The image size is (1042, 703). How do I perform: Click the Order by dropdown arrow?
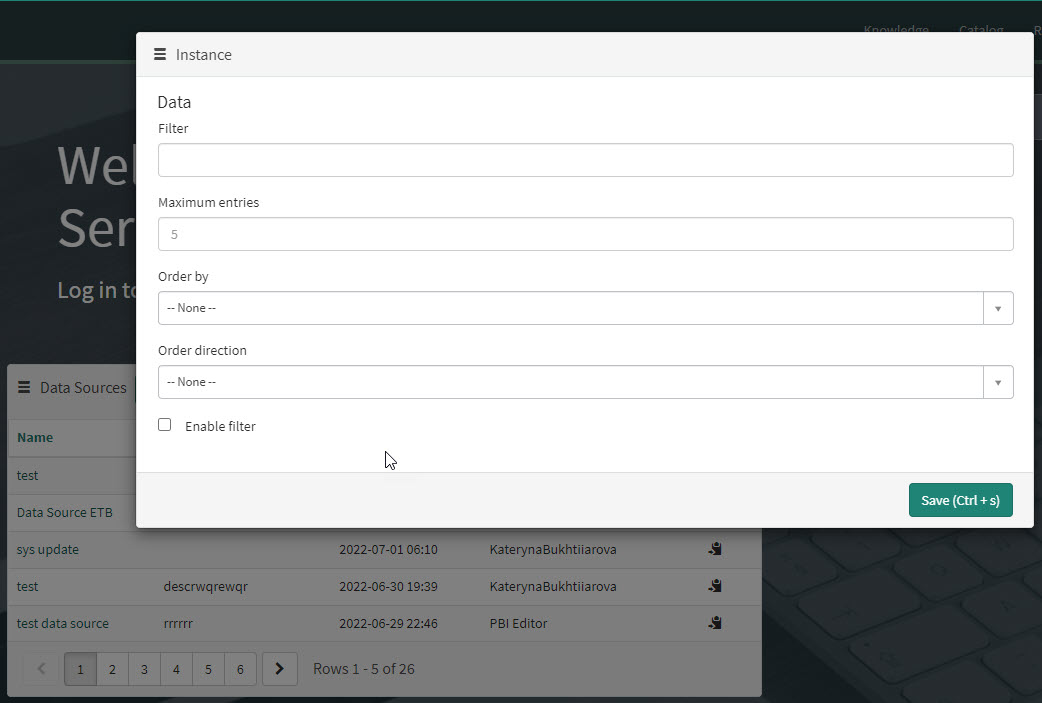997,308
